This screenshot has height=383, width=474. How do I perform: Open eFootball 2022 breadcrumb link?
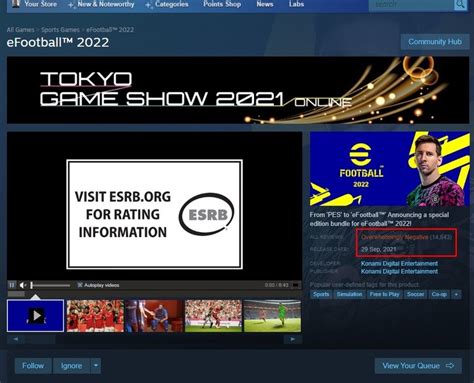point(110,30)
